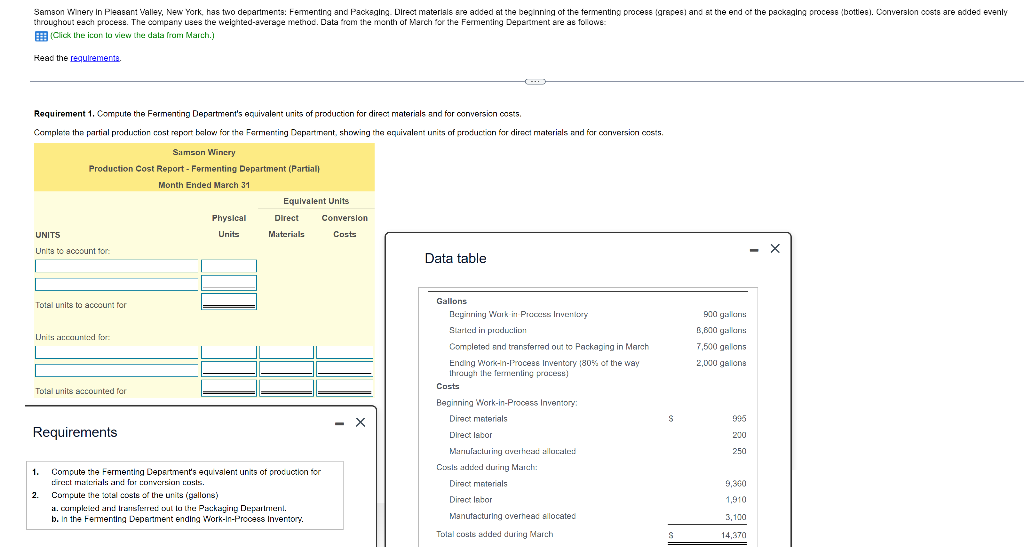Select first Conversion Costs field under Units accounted for
Viewport: 1024px width, 547px height.
[x=345, y=352]
